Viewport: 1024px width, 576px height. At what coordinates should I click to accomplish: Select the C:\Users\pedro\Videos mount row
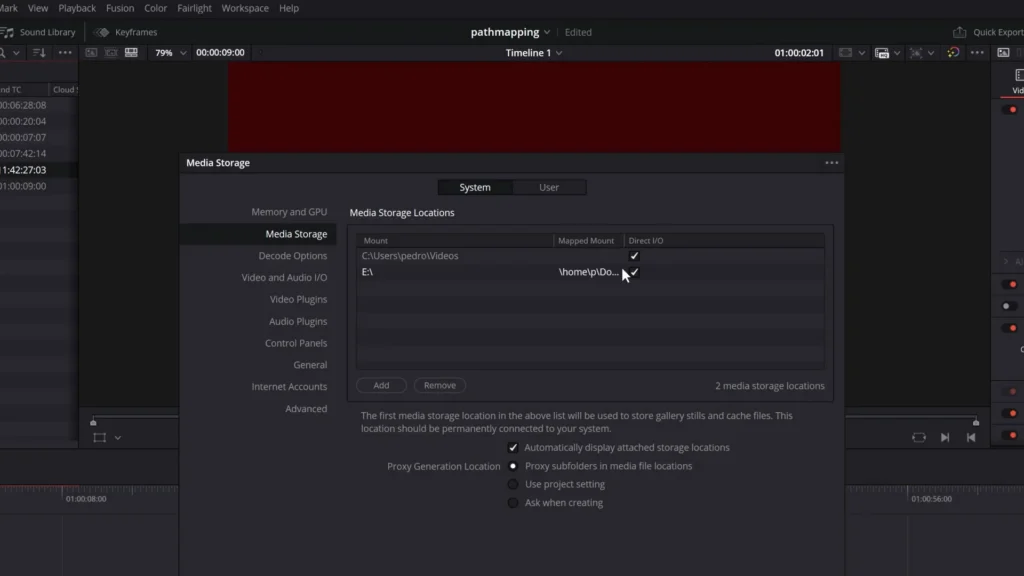coord(590,256)
